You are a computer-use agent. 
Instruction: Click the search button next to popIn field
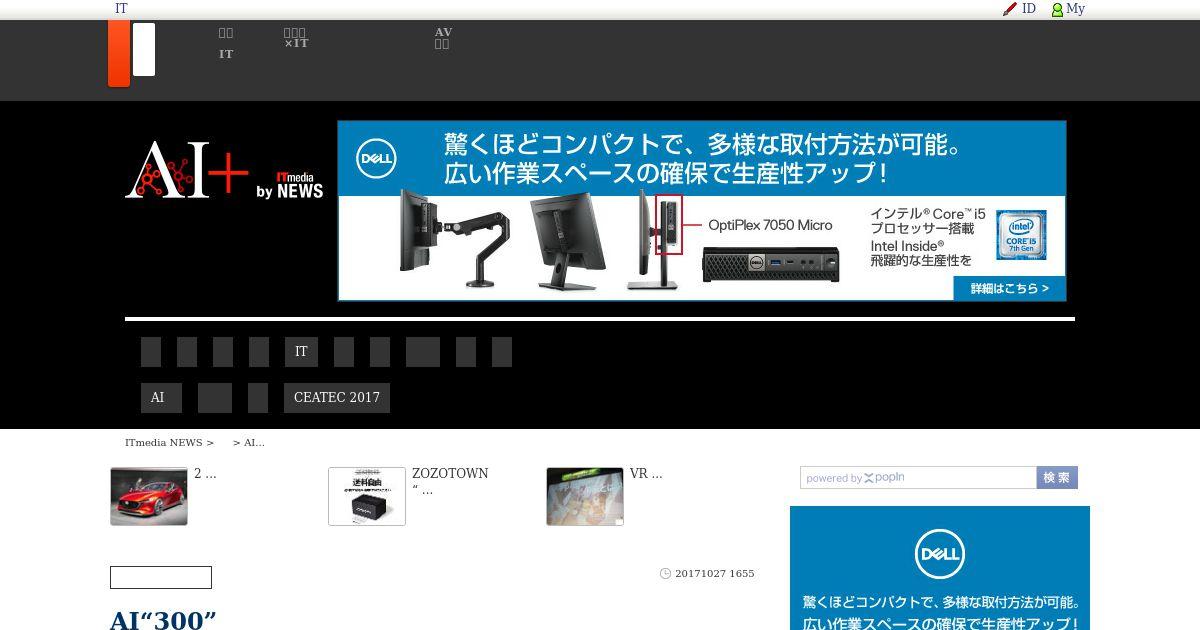pyautogui.click(x=1057, y=478)
